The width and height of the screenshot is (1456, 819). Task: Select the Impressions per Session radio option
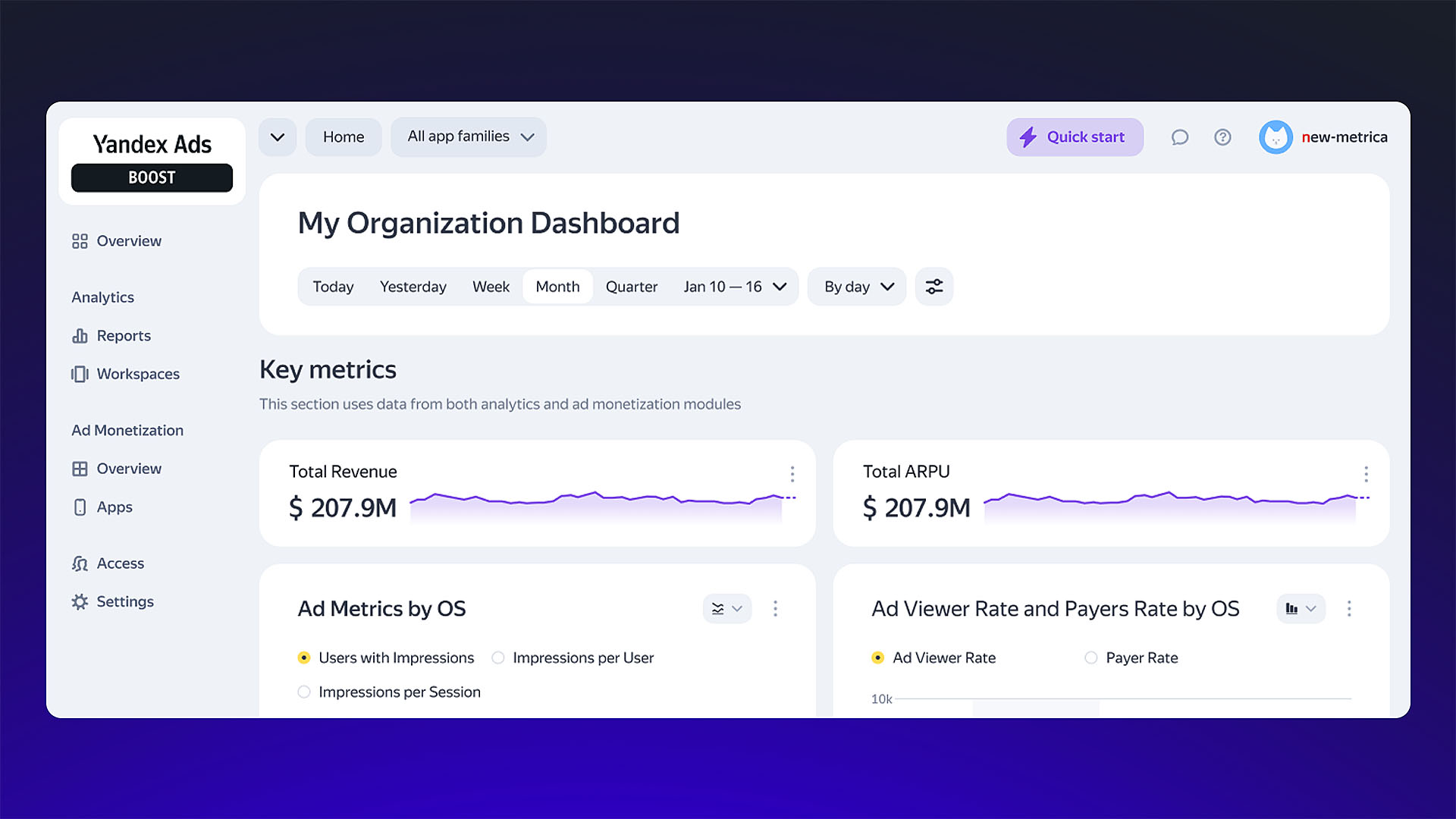coord(304,692)
